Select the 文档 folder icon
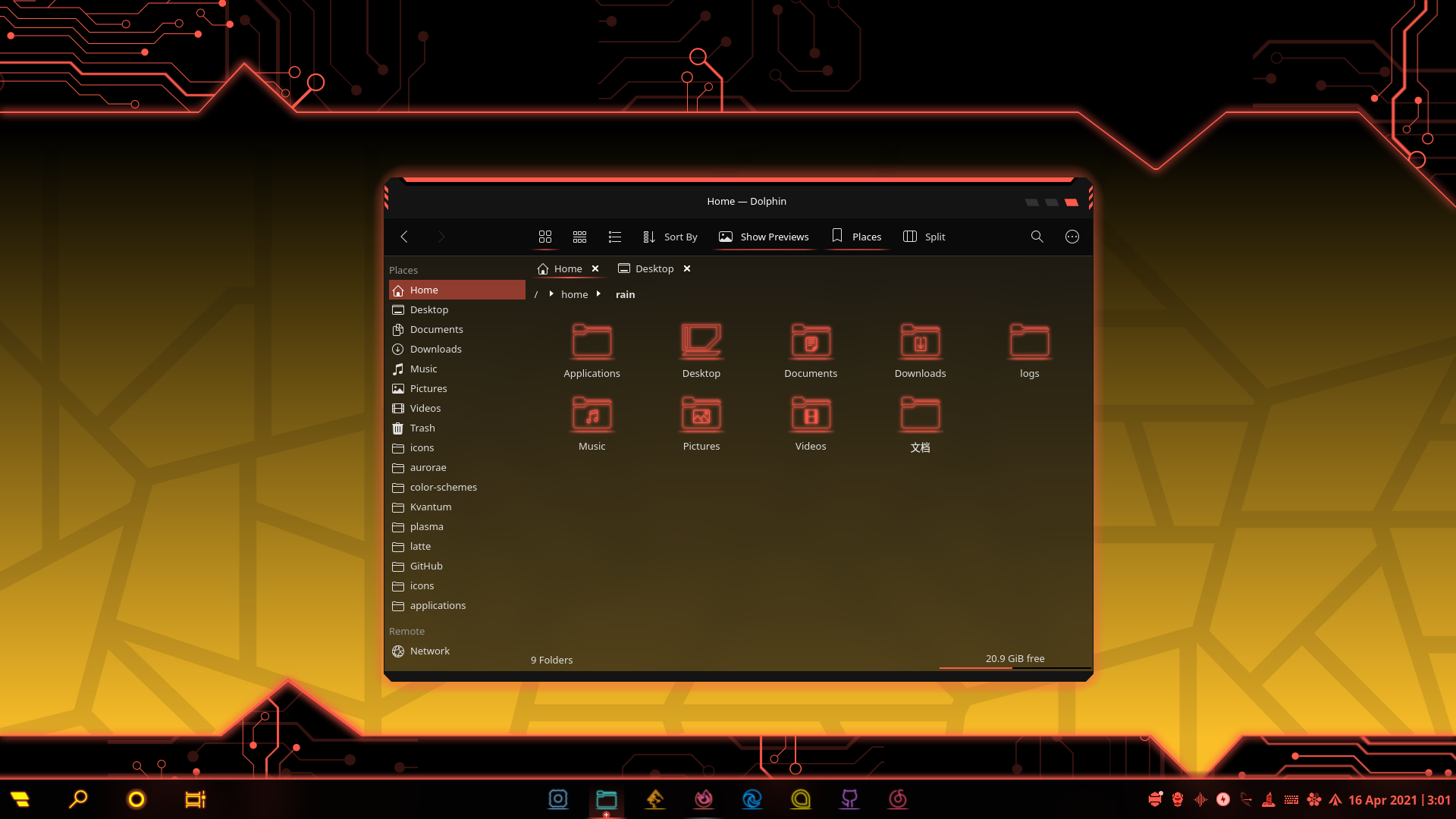Viewport: 1456px width, 819px height. (x=920, y=414)
